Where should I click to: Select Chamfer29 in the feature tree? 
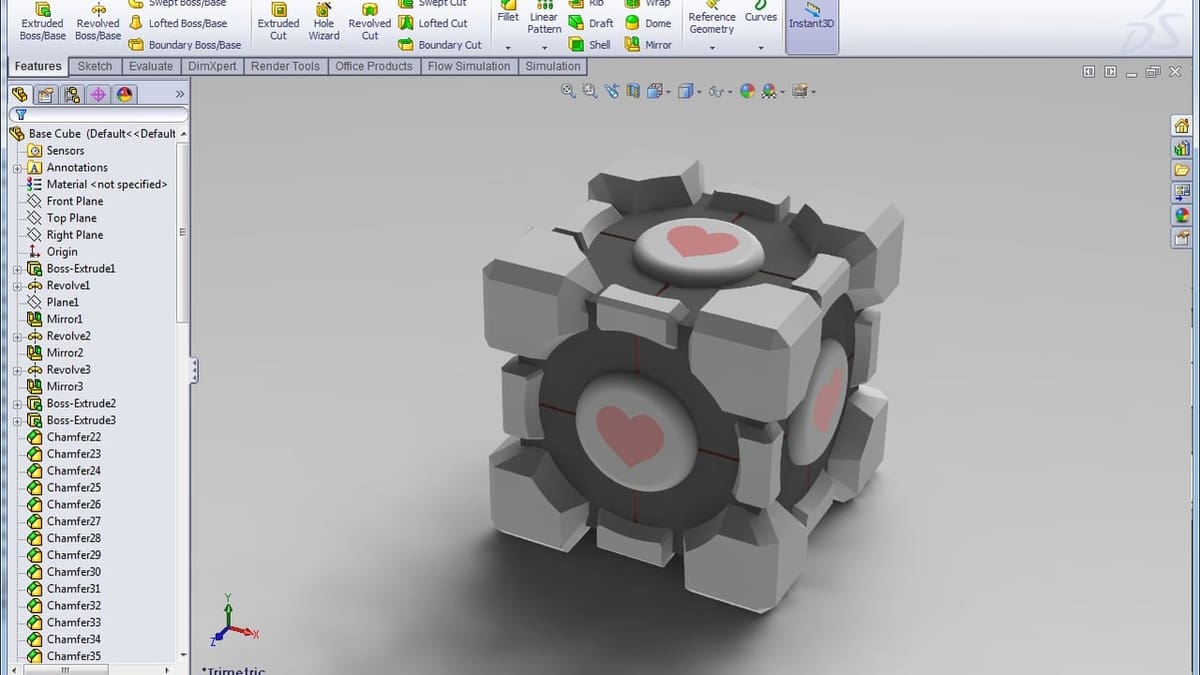tap(73, 555)
